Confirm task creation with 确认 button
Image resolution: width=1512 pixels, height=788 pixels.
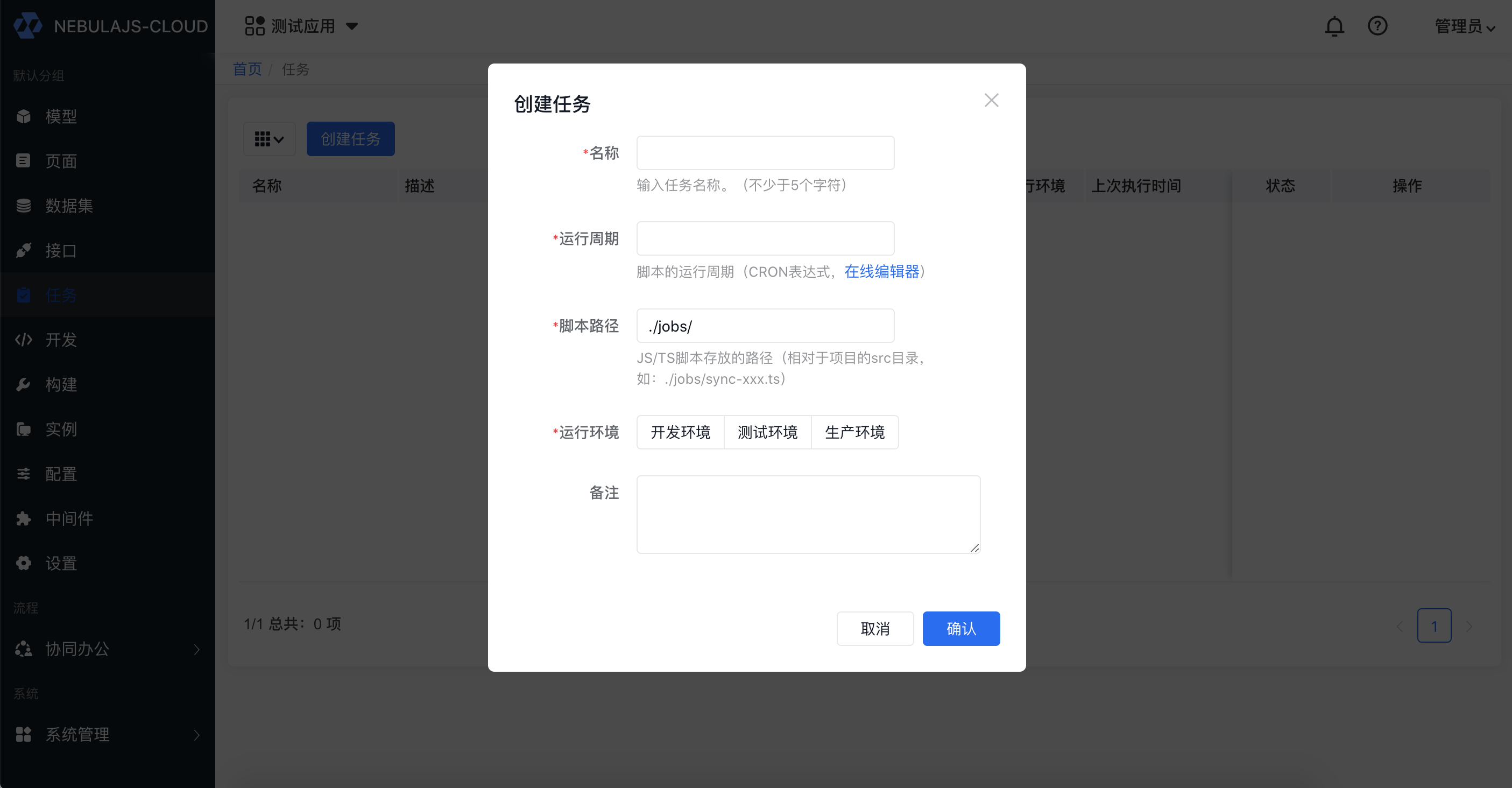[x=961, y=628]
